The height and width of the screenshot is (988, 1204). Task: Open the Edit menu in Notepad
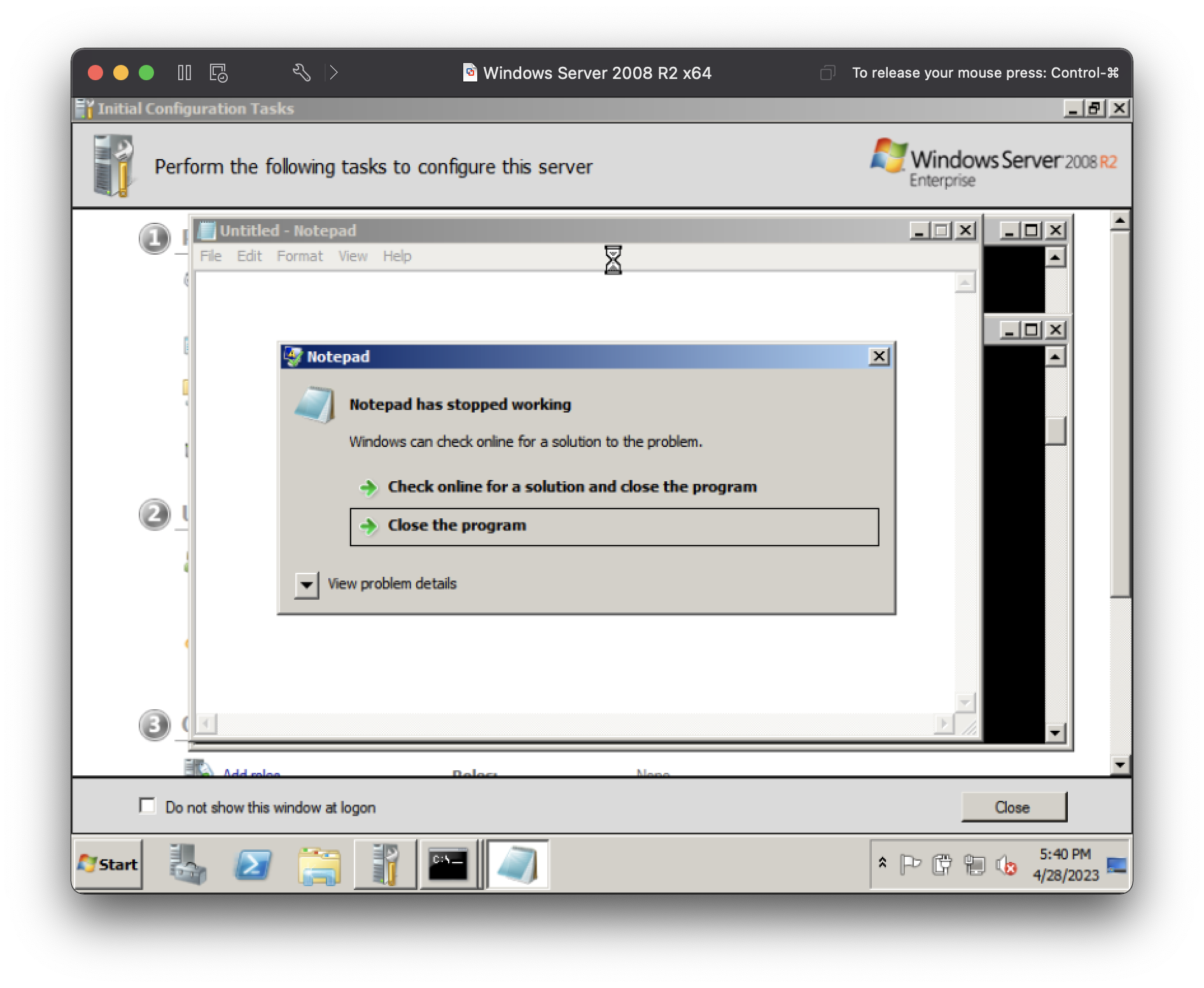tap(249, 256)
